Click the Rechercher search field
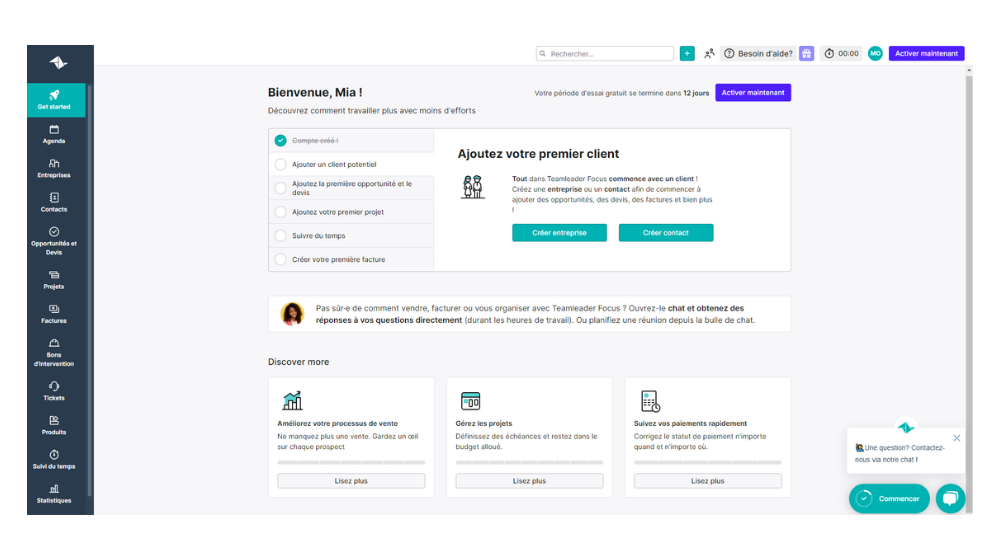 (x=605, y=54)
